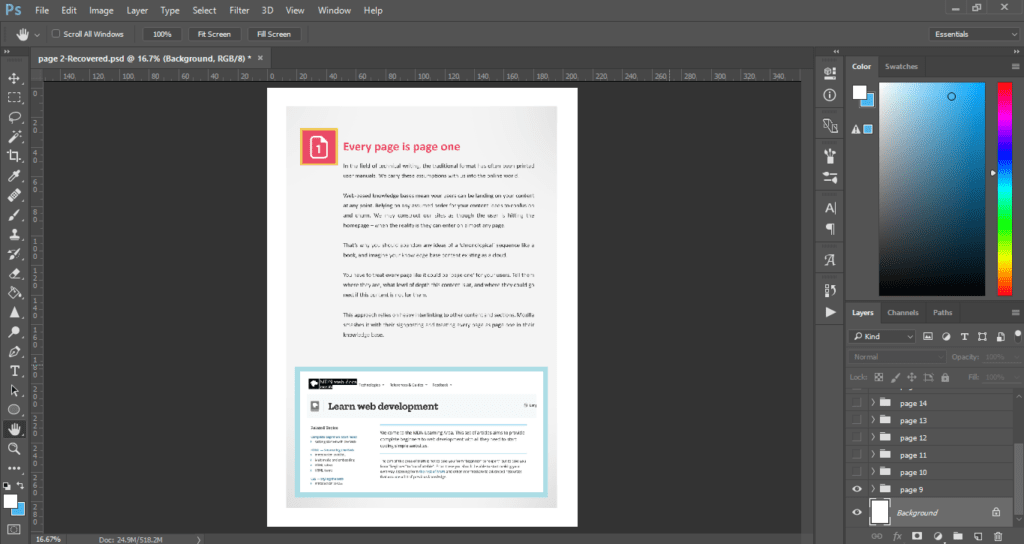1024x544 pixels.
Task: Switch to the Swatches tab
Action: [901, 66]
